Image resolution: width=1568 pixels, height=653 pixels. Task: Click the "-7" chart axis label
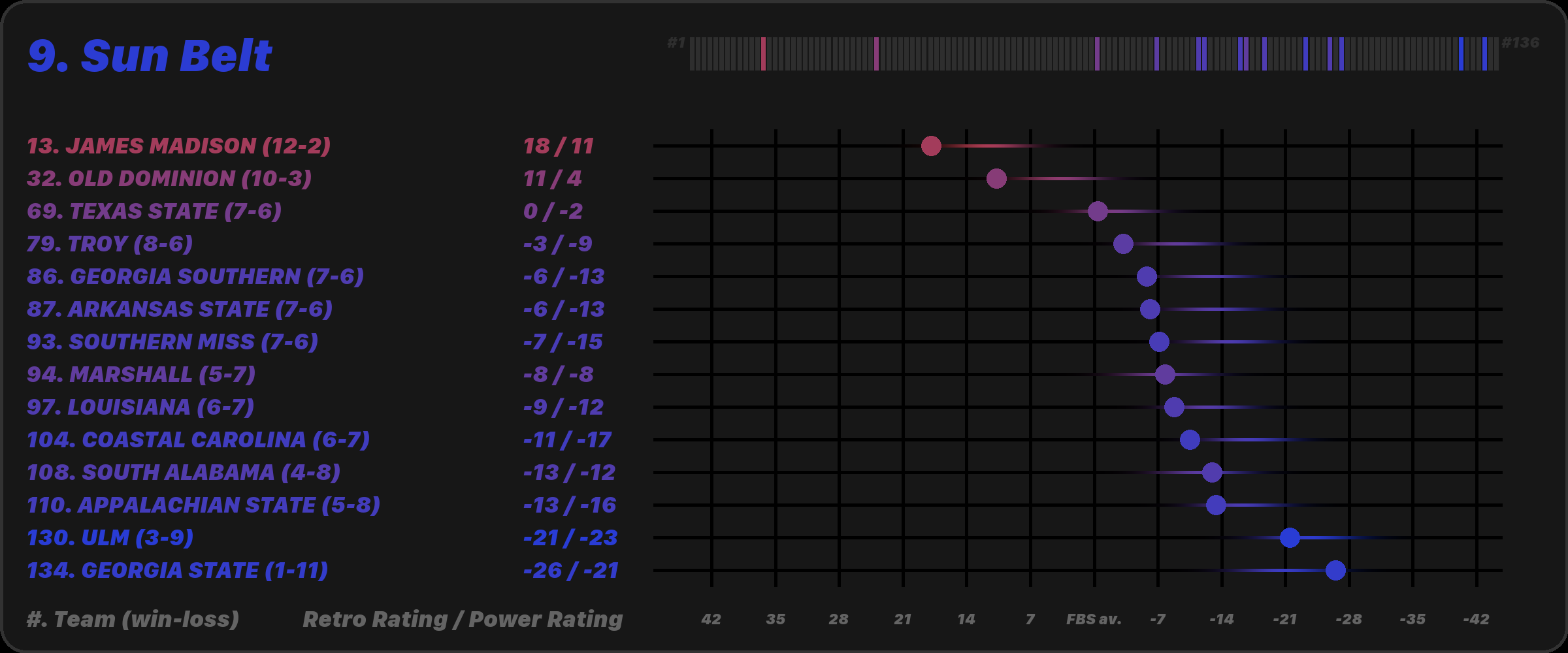1158,619
